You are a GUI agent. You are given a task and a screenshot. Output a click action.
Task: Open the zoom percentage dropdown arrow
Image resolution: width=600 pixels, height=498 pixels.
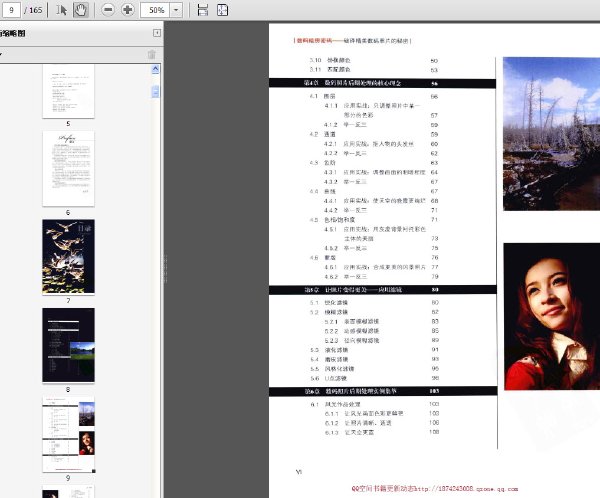pyautogui.click(x=176, y=10)
